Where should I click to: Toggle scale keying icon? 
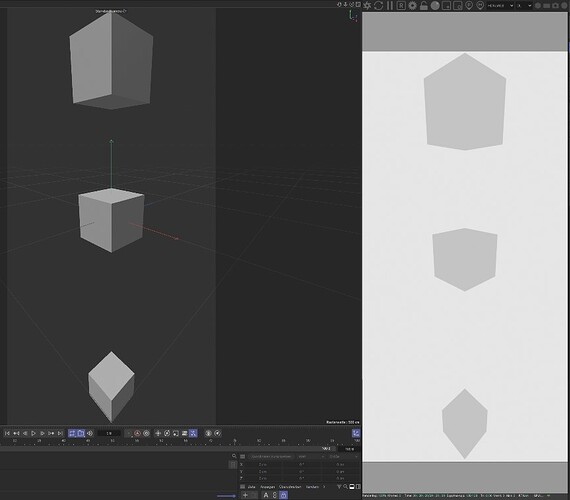(x=176, y=433)
